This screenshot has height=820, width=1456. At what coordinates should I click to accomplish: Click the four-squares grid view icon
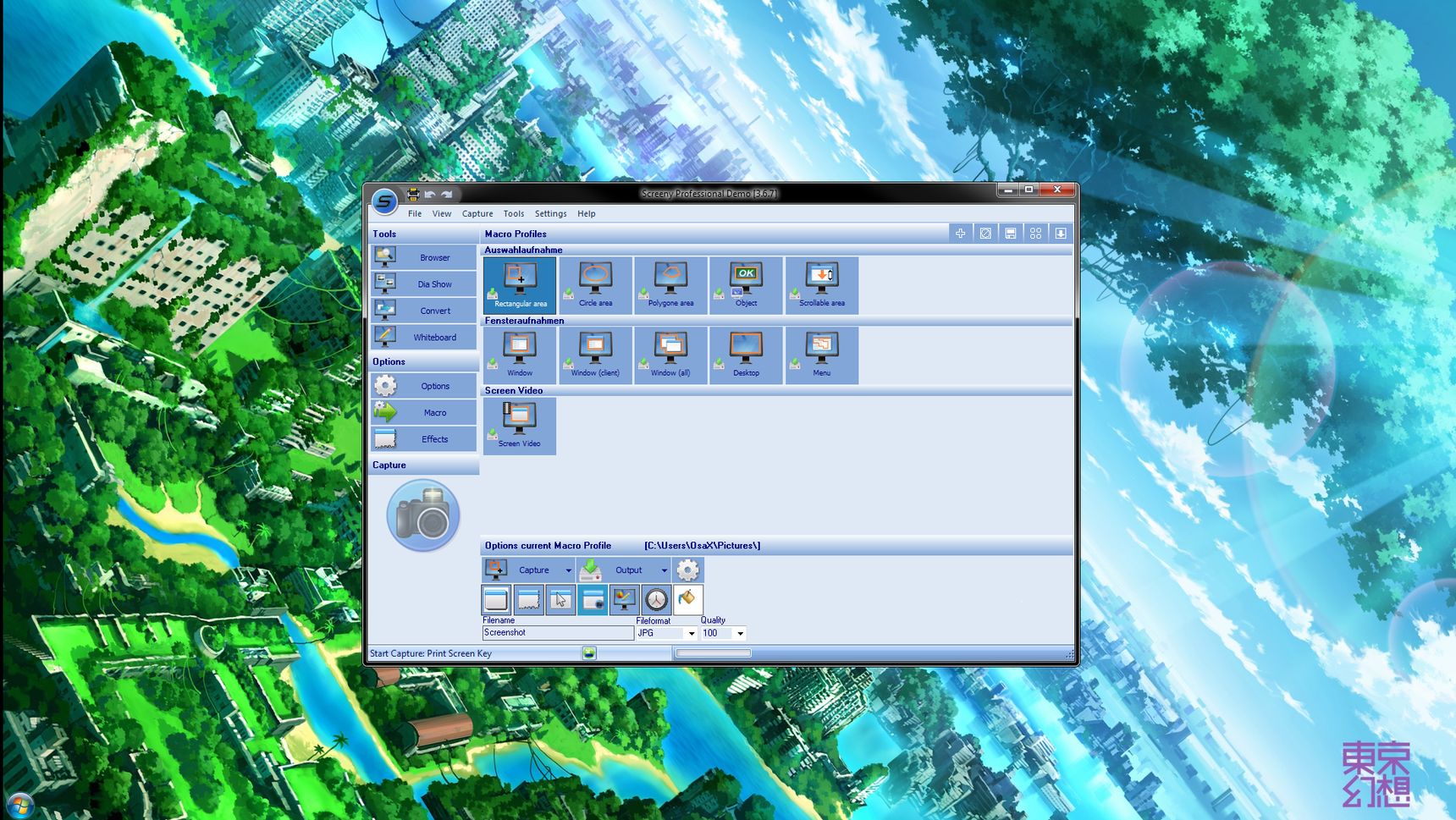1035,234
